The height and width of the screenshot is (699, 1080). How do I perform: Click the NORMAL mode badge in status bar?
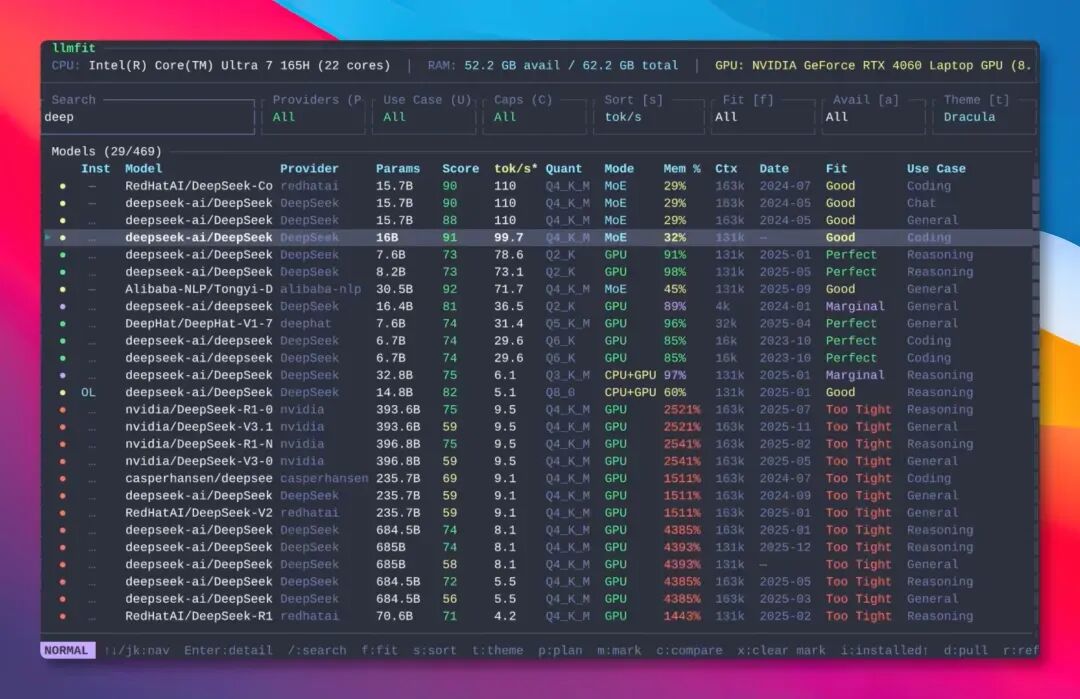point(66,650)
